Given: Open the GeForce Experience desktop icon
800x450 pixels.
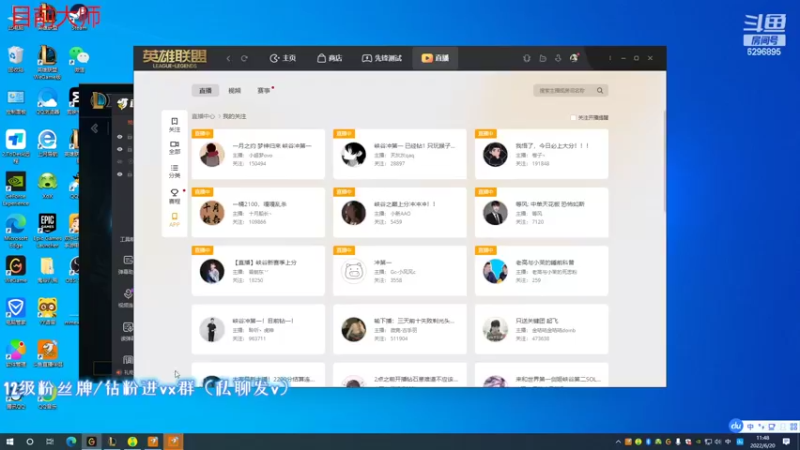Looking at the screenshot, I should point(15,189).
